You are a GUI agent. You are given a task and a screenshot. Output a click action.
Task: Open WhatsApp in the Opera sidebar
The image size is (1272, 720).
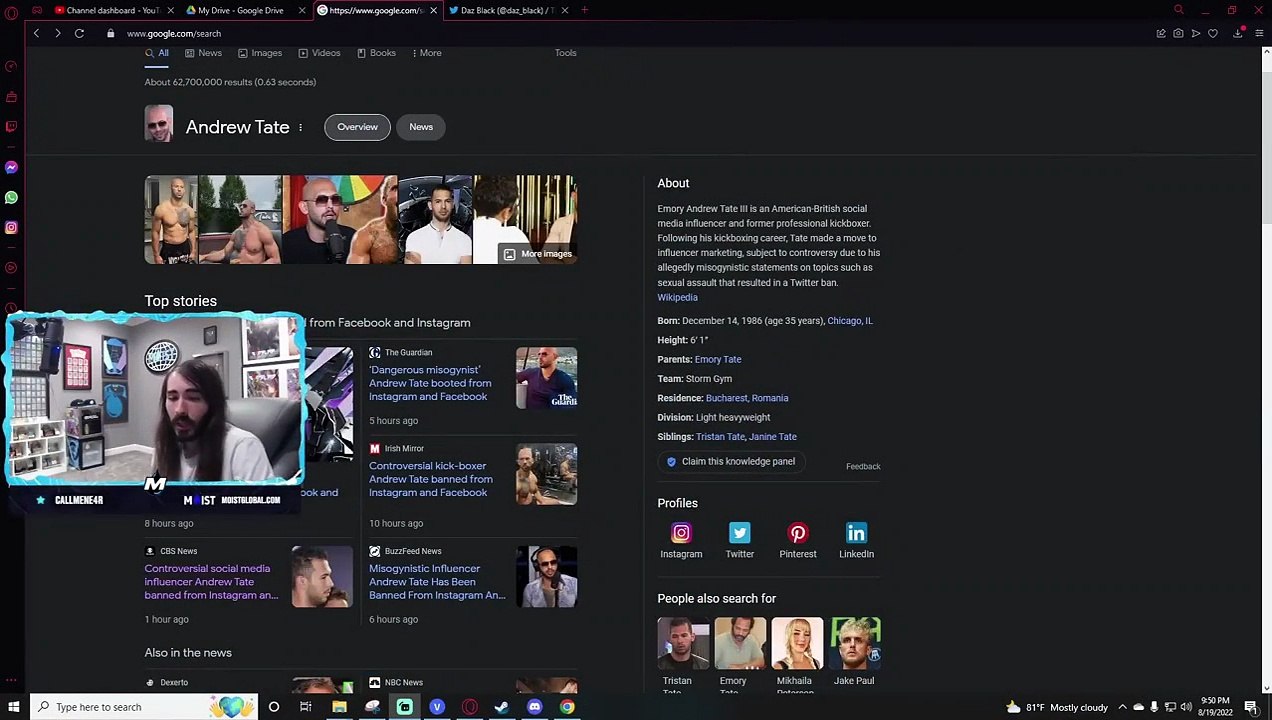[x=11, y=197]
